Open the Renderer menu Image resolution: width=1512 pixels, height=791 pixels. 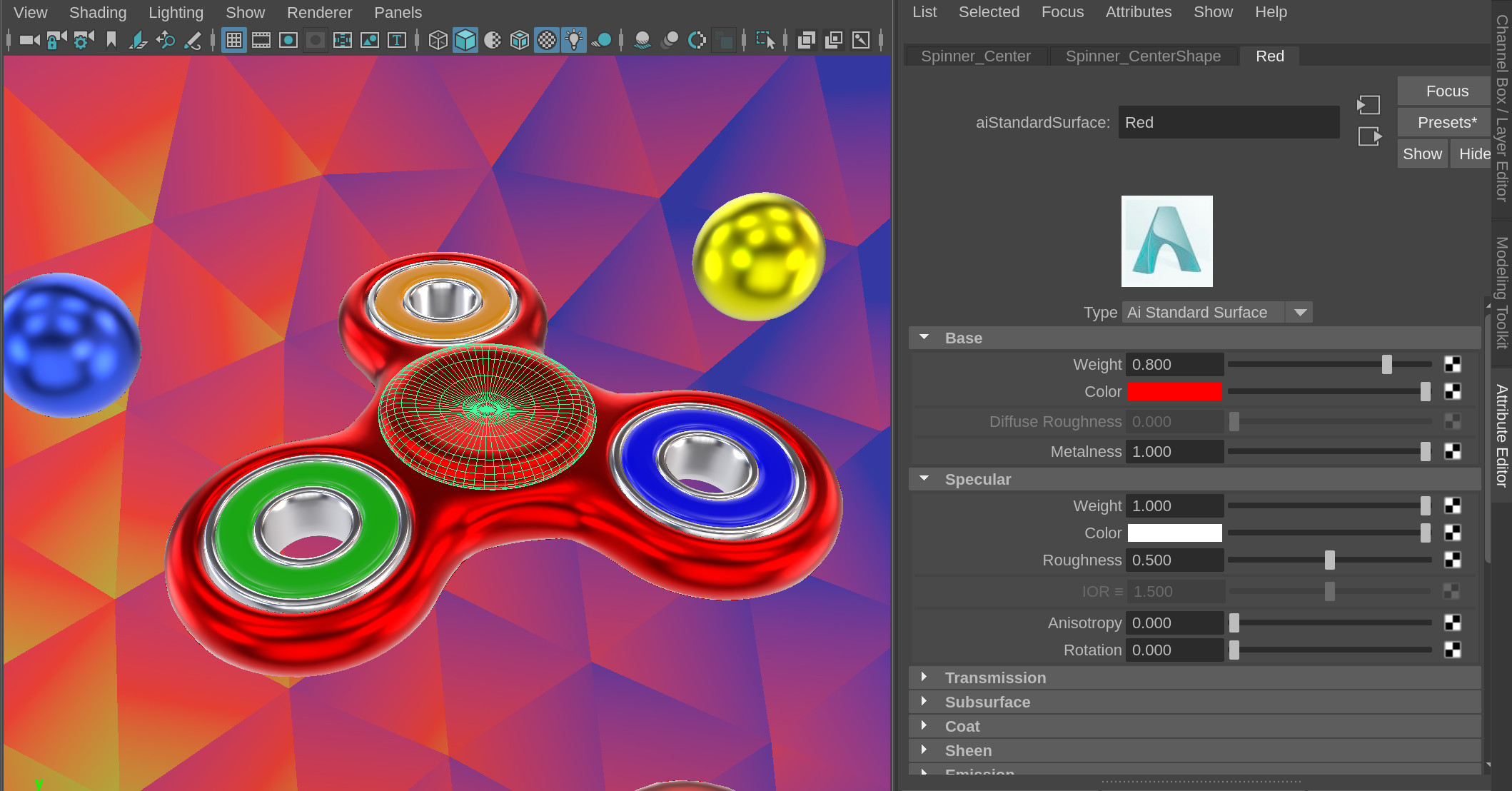316,12
